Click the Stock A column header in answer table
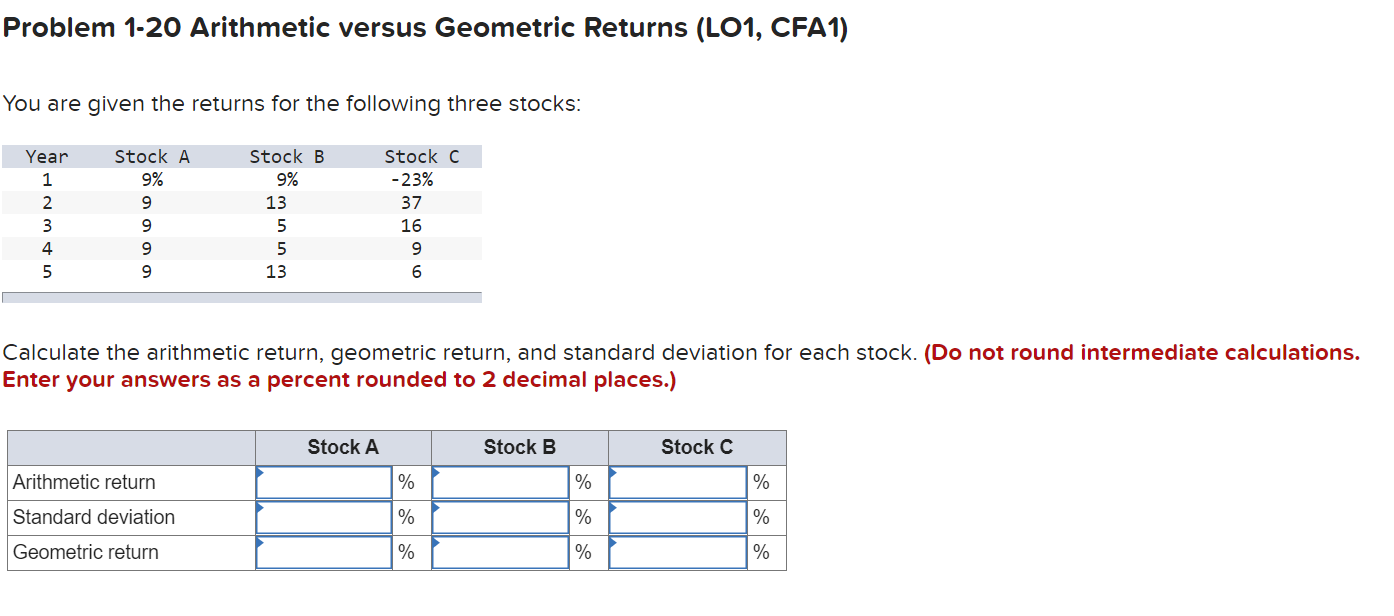 click(342, 447)
